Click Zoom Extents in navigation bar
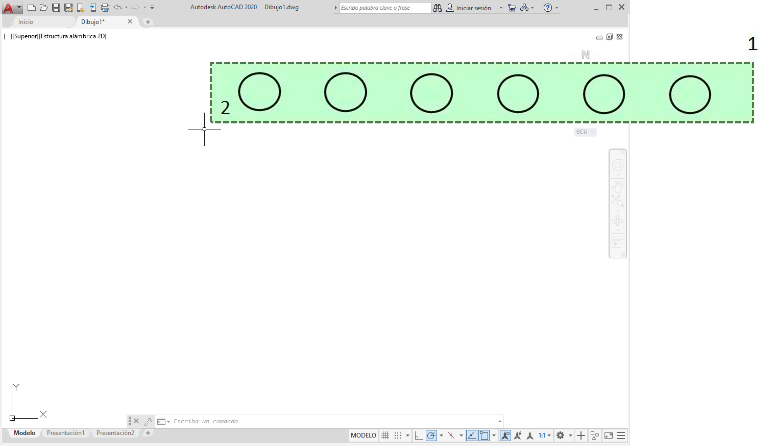 point(618,200)
